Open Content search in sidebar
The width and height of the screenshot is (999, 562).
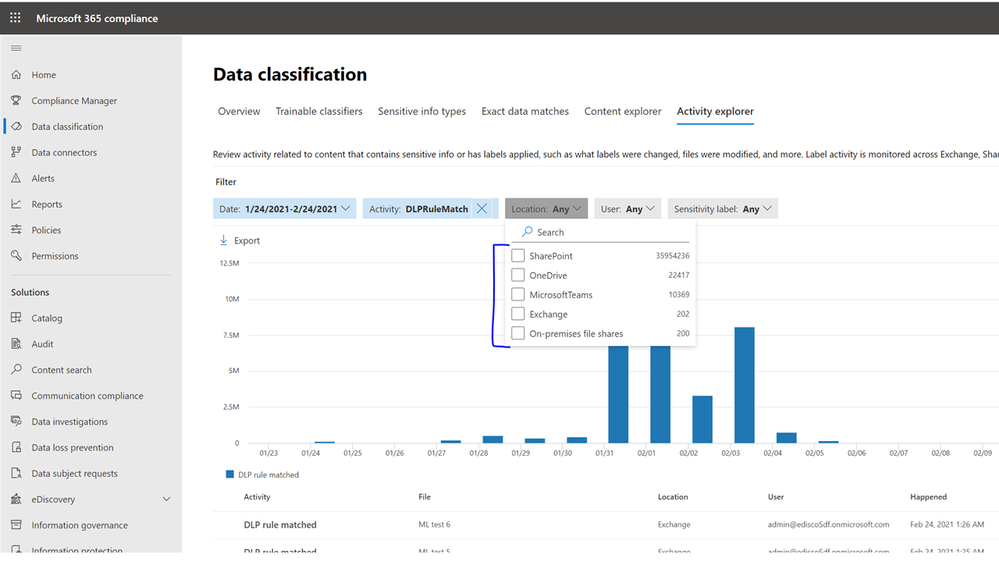click(x=61, y=369)
